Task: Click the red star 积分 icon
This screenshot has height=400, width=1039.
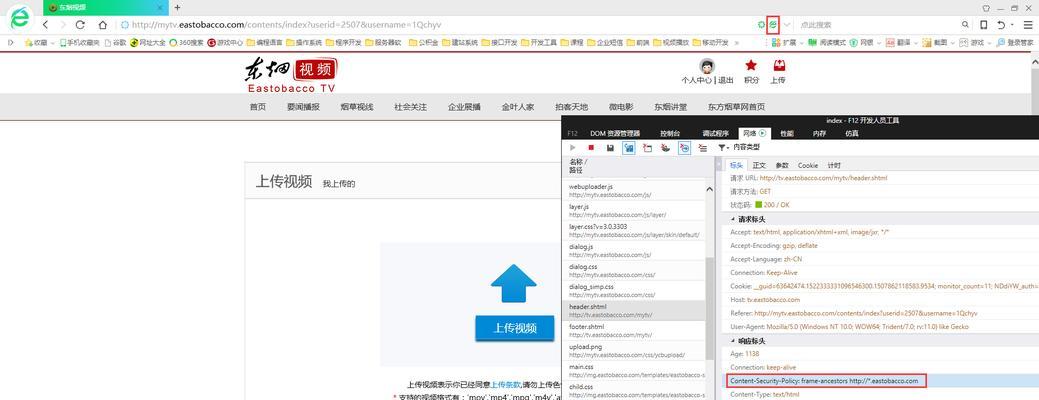Action: 751,65
